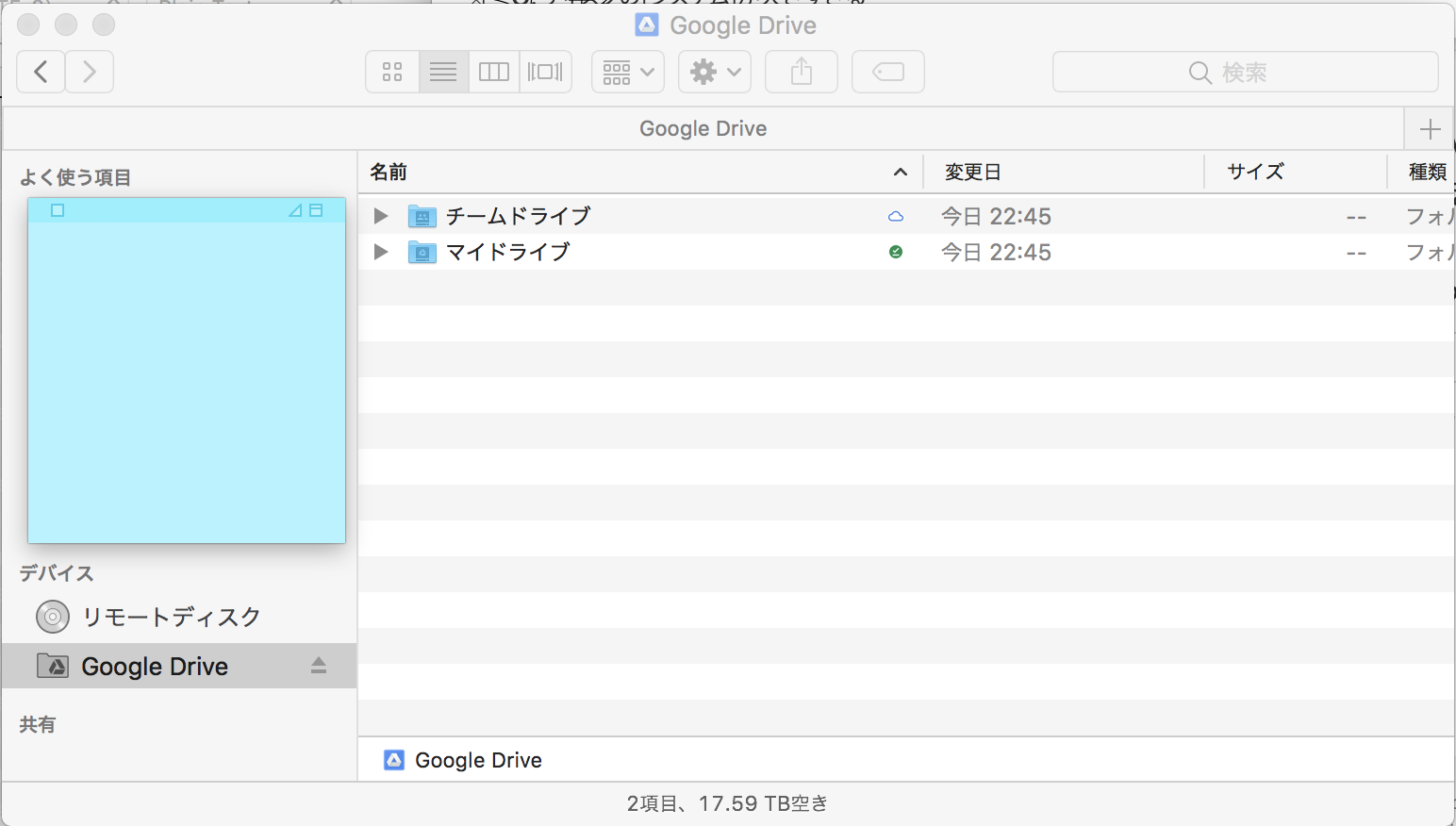Expand the チームドライブ folder
This screenshot has width=1456, height=826.
pos(381,216)
